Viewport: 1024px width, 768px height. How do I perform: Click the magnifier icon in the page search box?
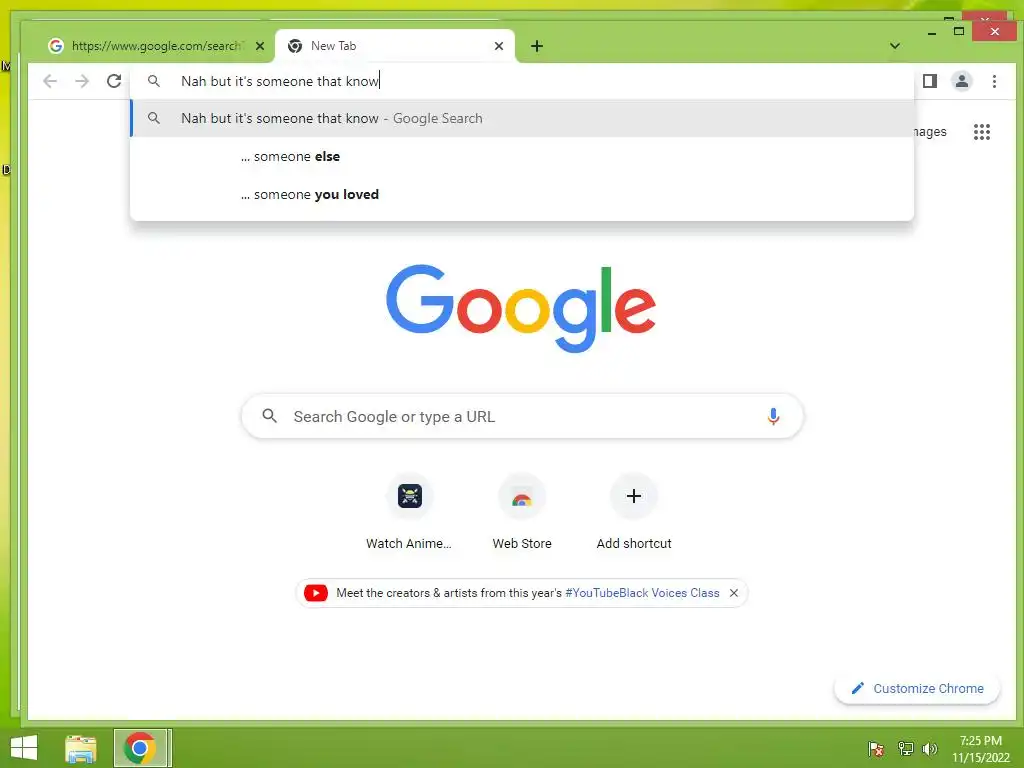(269, 416)
